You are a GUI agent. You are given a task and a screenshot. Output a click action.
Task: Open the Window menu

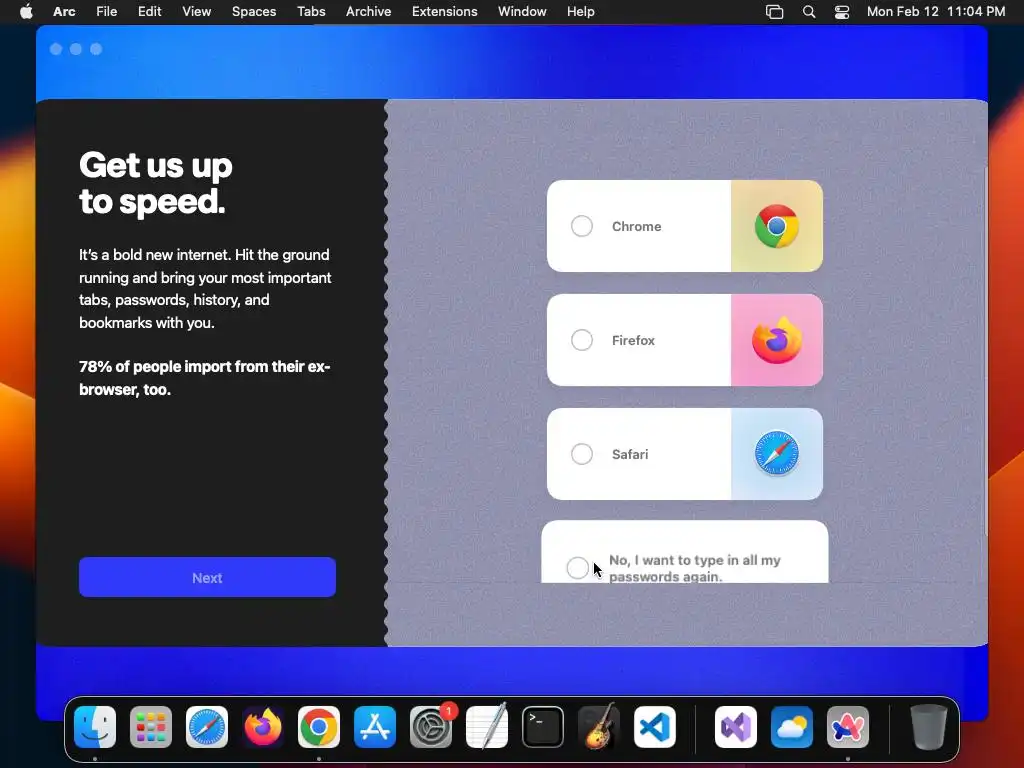pyautogui.click(x=522, y=12)
